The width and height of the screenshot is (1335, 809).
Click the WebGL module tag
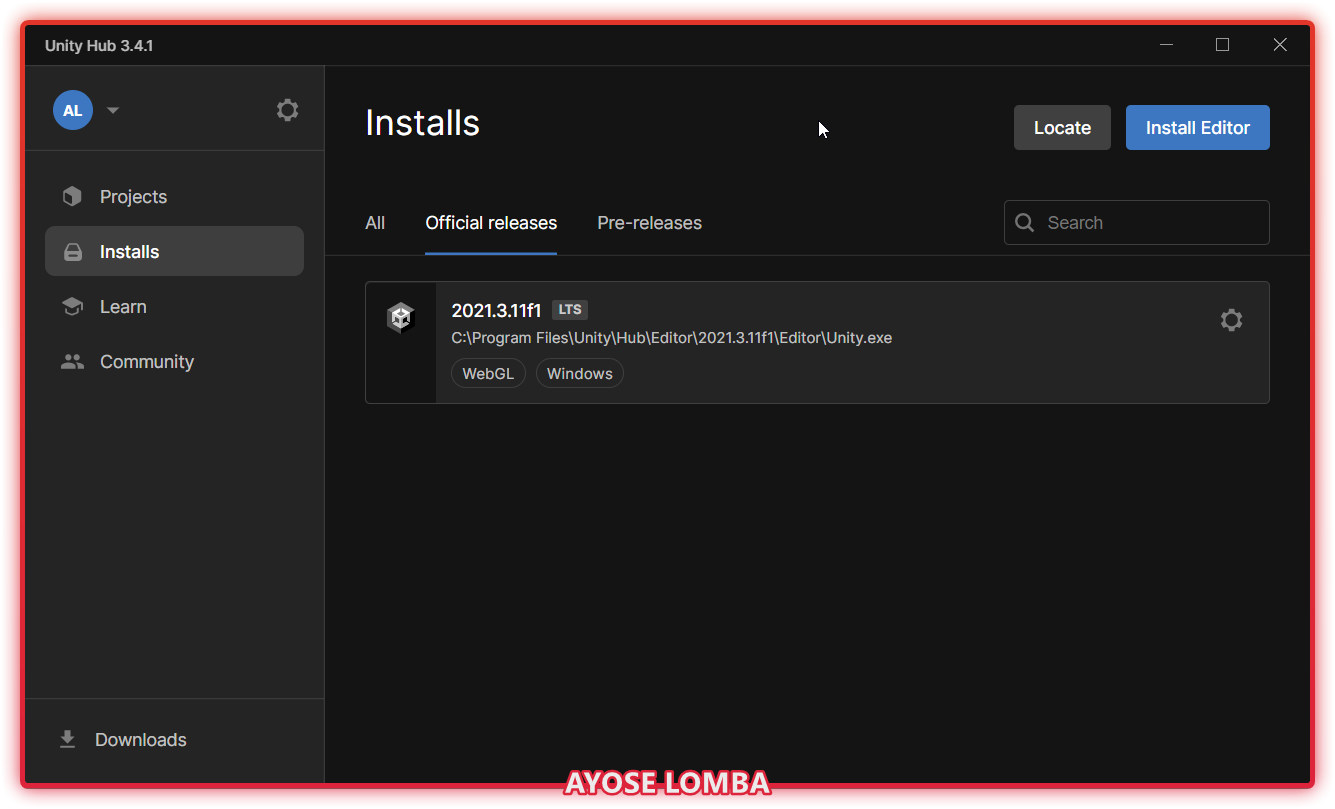(x=488, y=374)
